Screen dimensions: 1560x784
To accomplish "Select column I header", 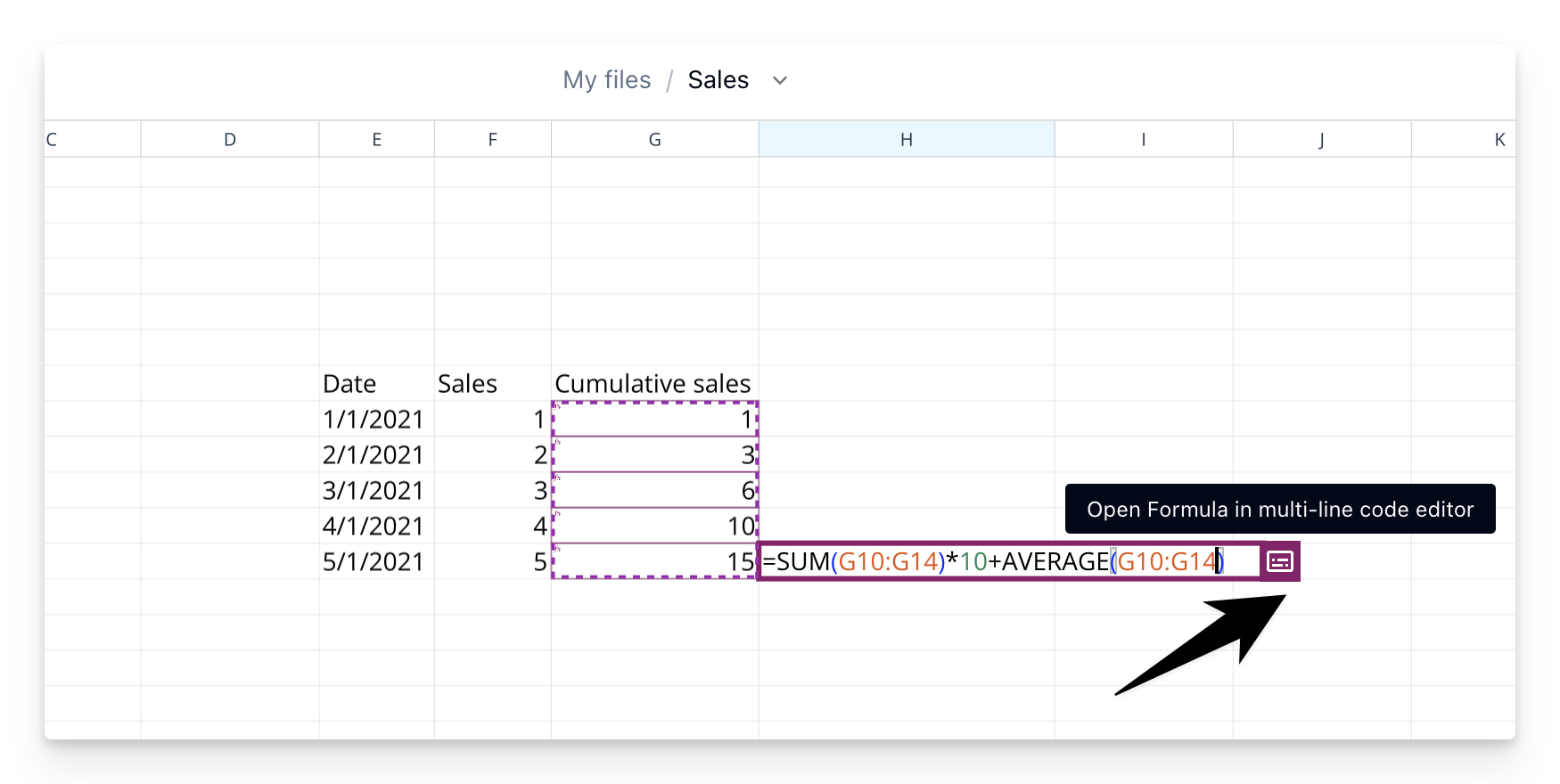I will coord(1143,139).
